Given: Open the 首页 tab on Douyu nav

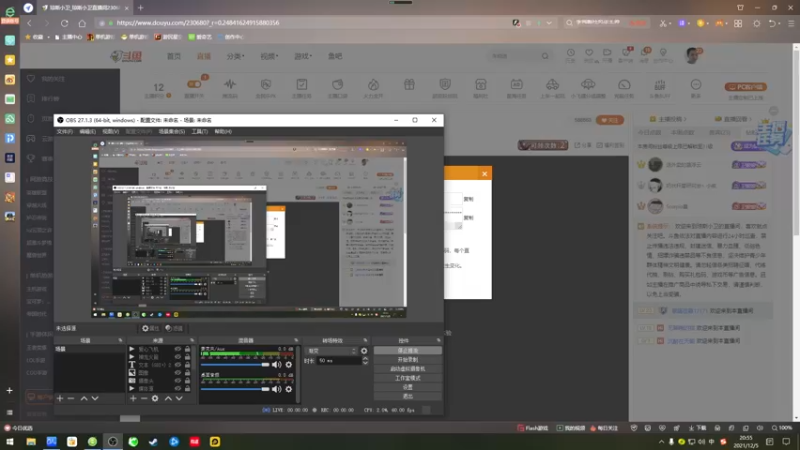Looking at the screenshot, I should pos(174,56).
